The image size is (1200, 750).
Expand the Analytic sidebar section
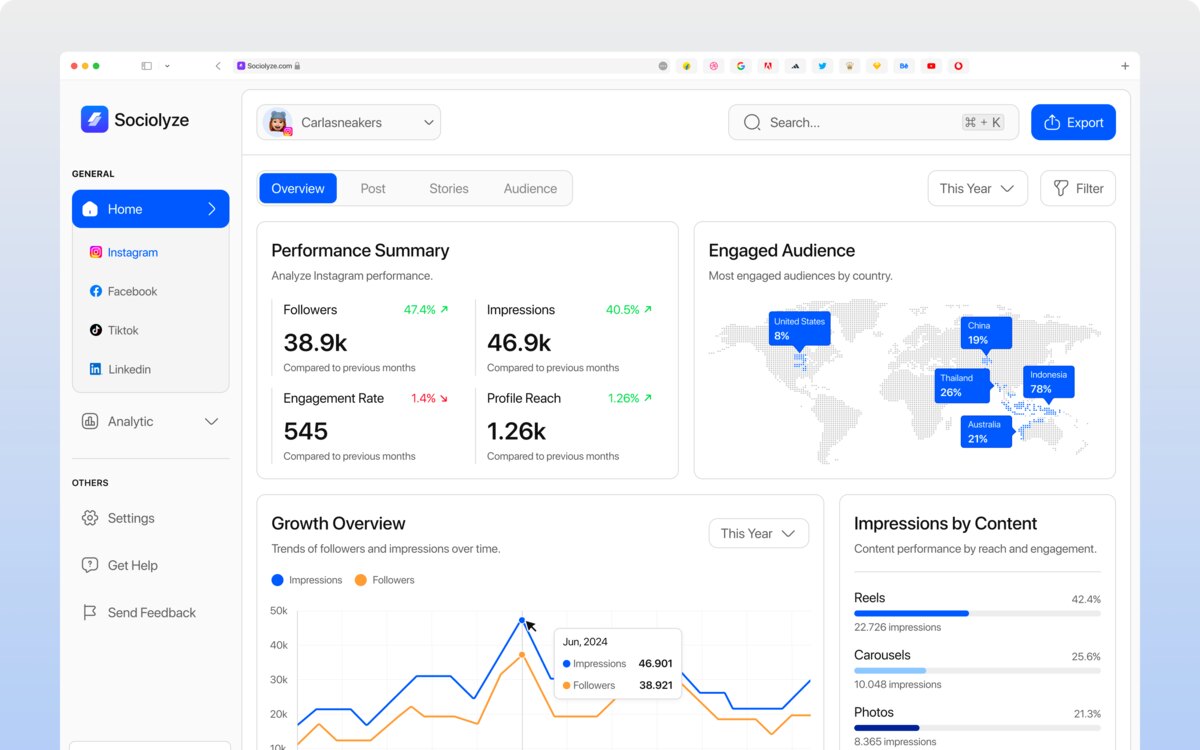[150, 421]
